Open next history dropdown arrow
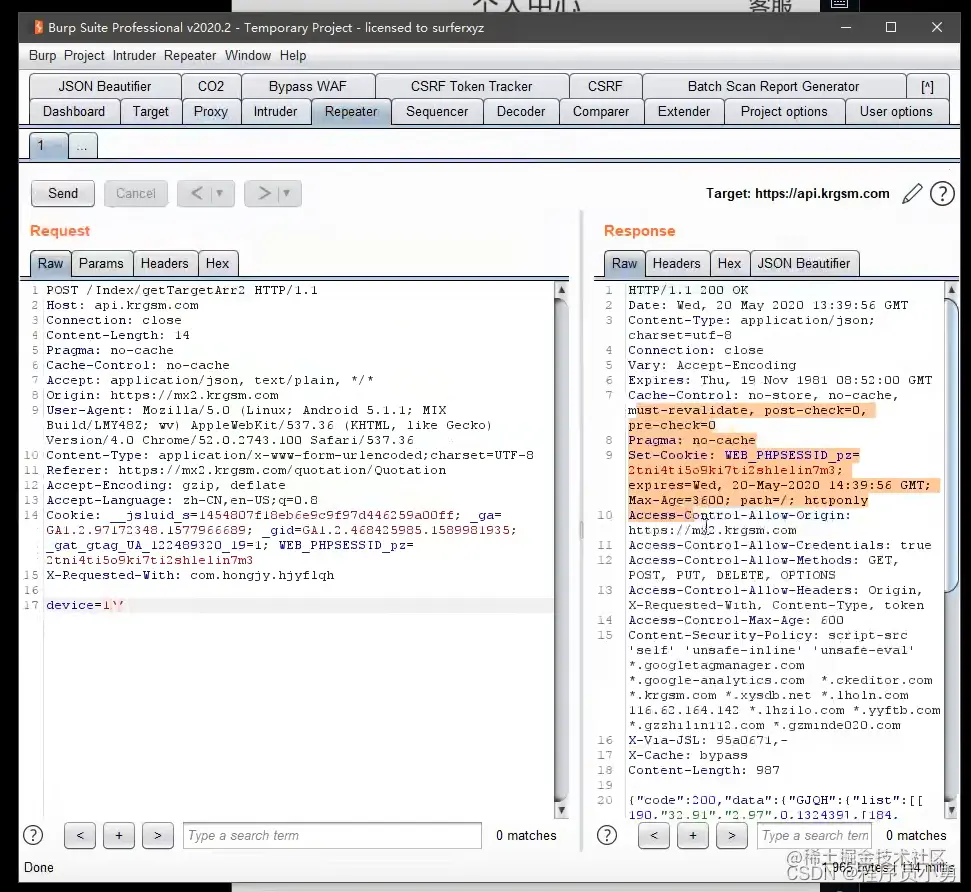This screenshot has height=892, width=971. tap(286, 193)
